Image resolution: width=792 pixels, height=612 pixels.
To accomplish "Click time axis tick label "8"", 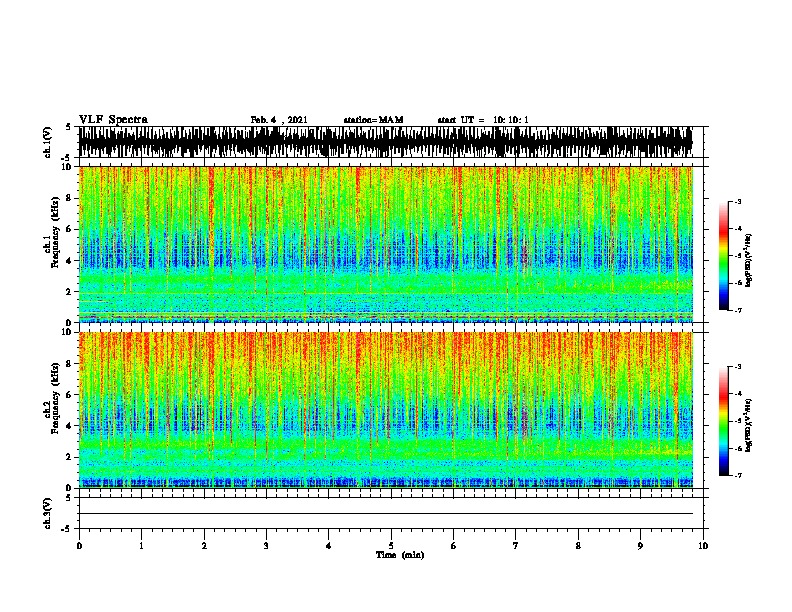I will (x=578, y=546).
